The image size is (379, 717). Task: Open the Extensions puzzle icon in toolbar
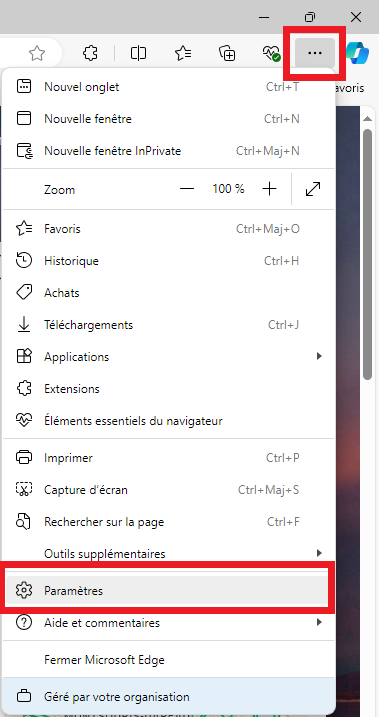(90, 54)
